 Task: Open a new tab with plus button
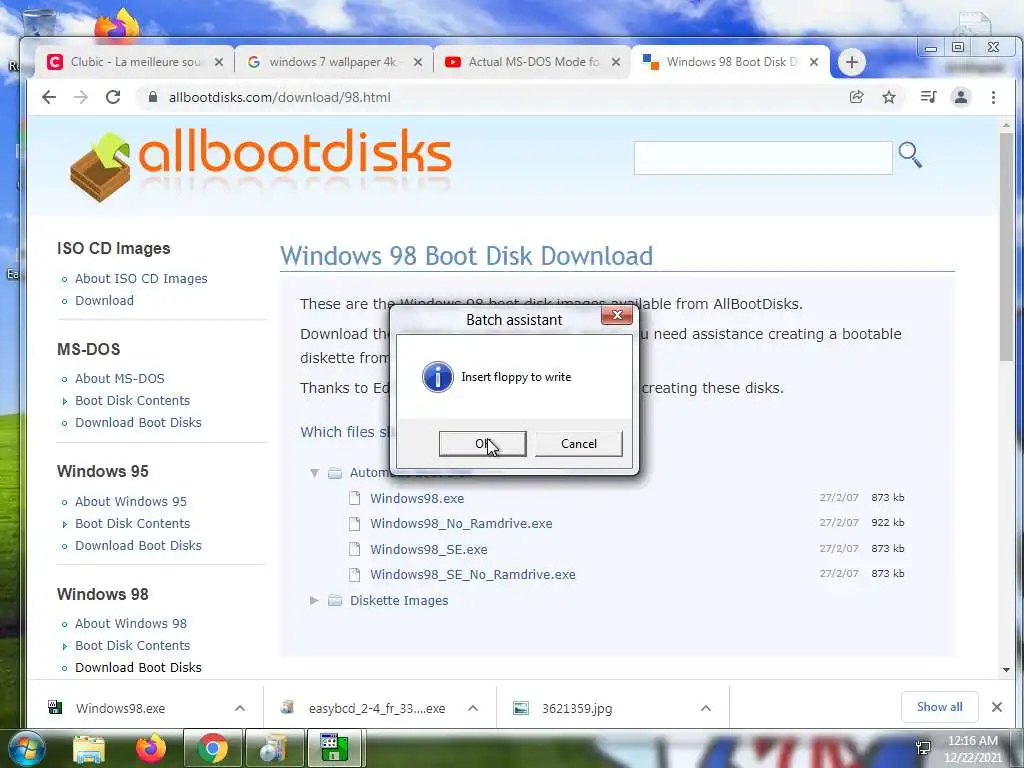[x=852, y=62]
